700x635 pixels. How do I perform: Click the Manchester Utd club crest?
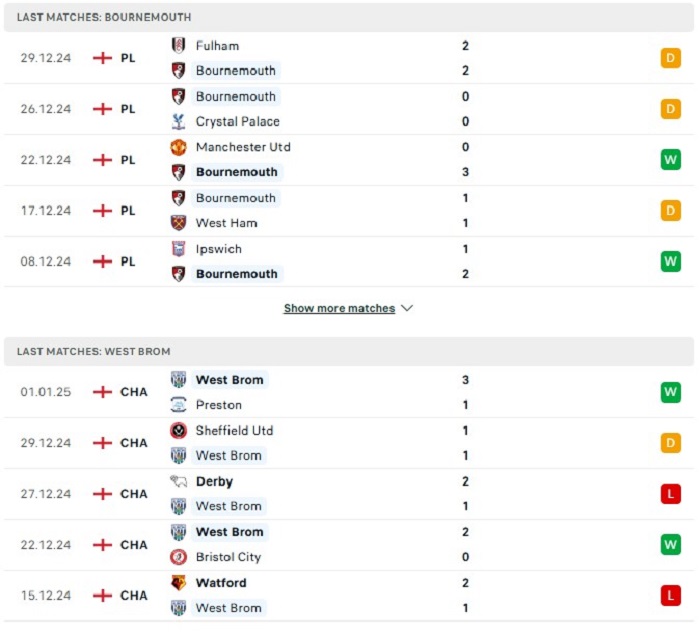coord(179,147)
